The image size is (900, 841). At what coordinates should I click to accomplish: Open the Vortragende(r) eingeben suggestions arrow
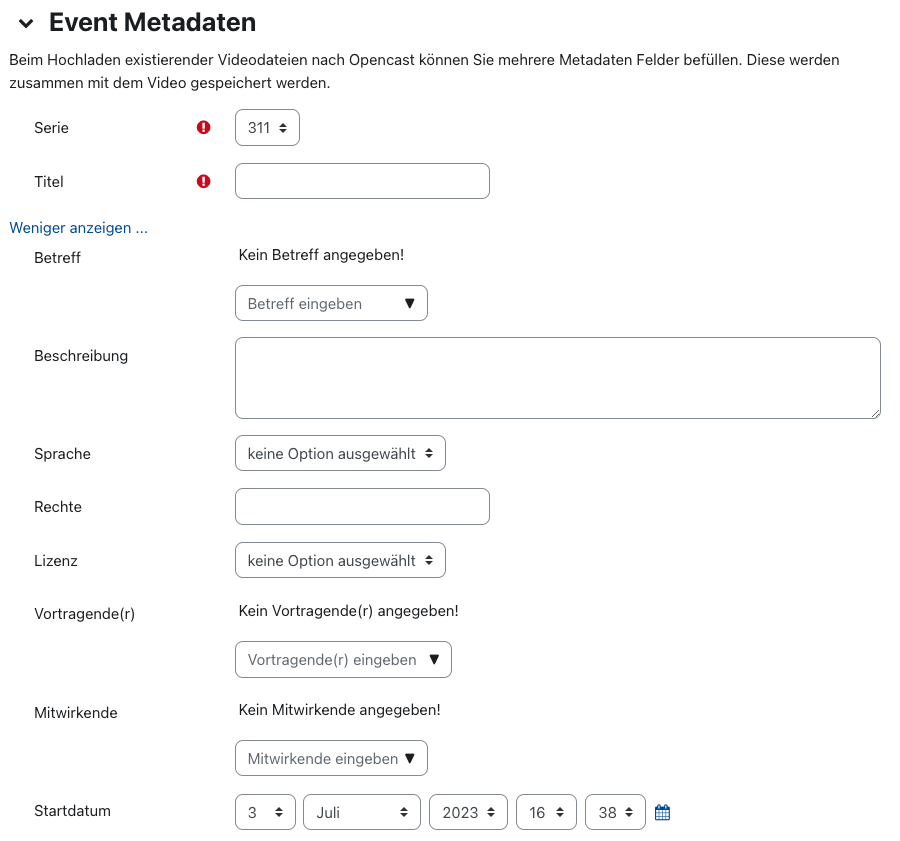[x=433, y=659]
